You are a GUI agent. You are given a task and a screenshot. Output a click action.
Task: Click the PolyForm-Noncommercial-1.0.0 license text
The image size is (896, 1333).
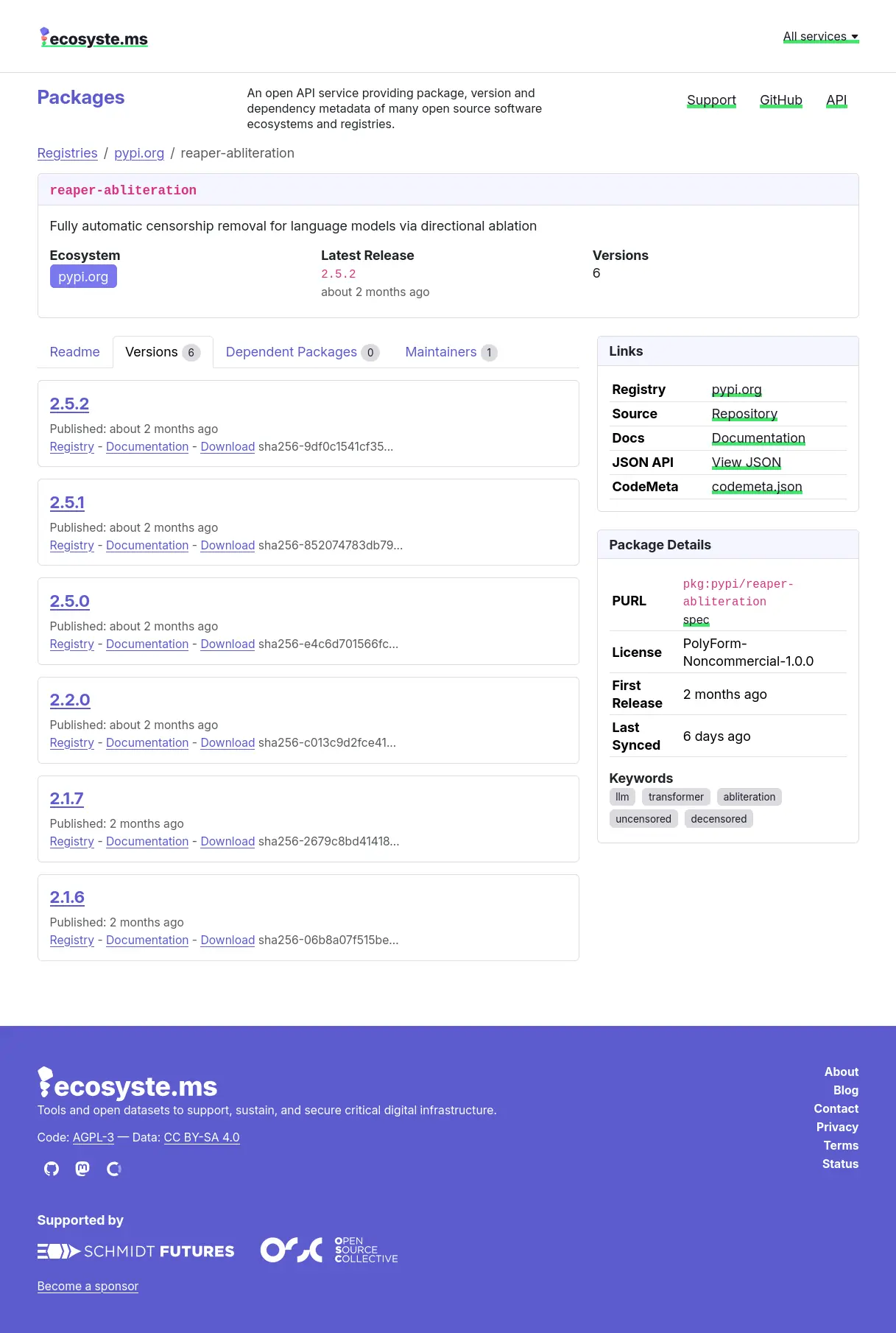[748, 653]
